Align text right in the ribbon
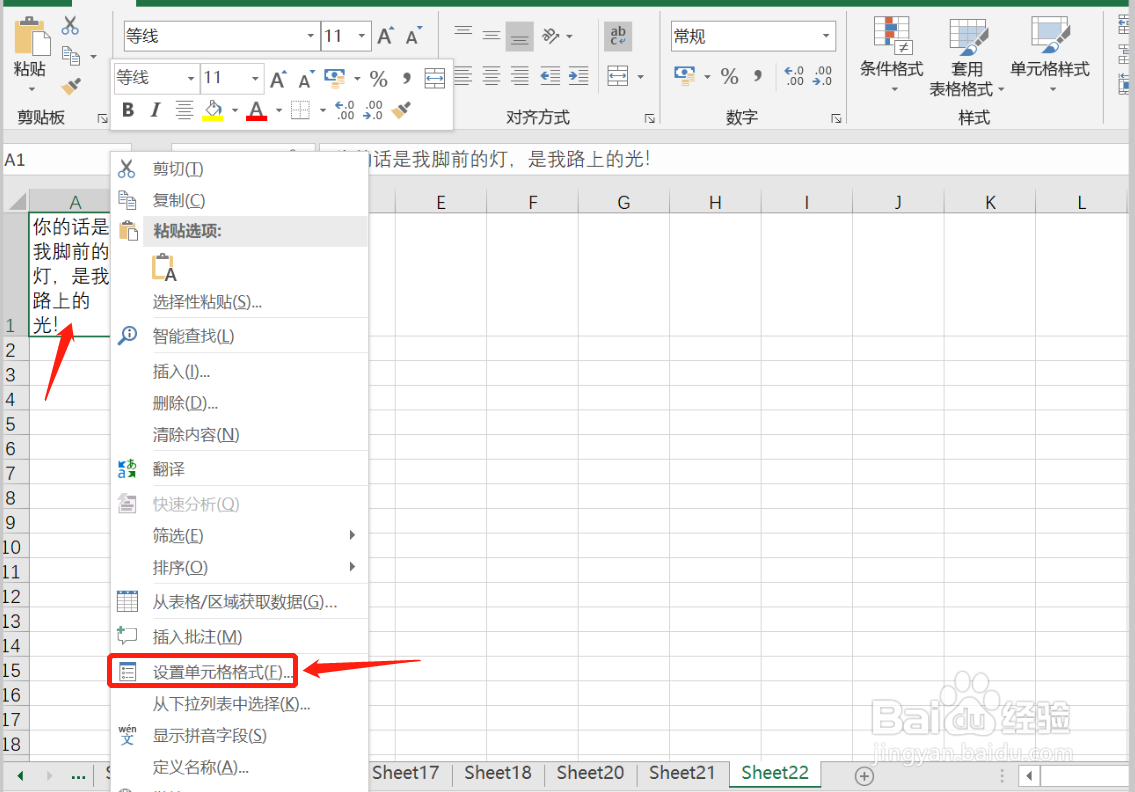Screen dimensions: 1135x792 coord(520,75)
